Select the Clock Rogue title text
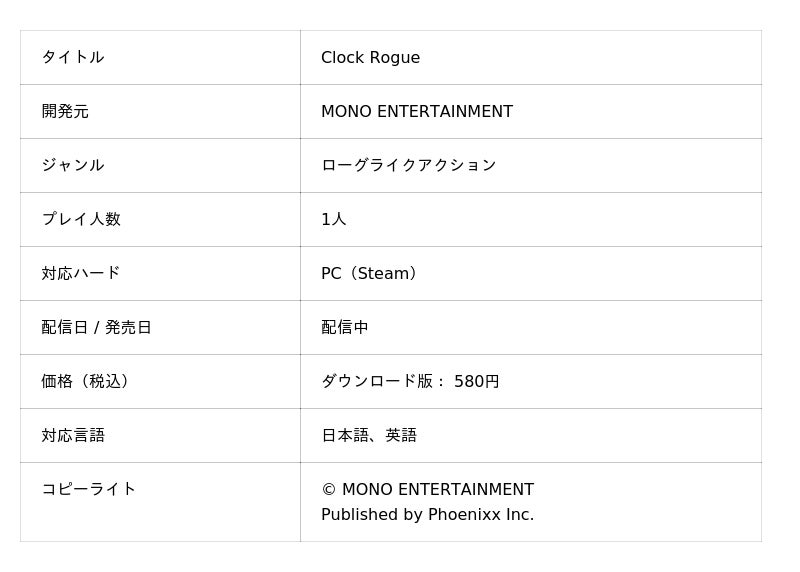This screenshot has width=800, height=572. click(370, 58)
